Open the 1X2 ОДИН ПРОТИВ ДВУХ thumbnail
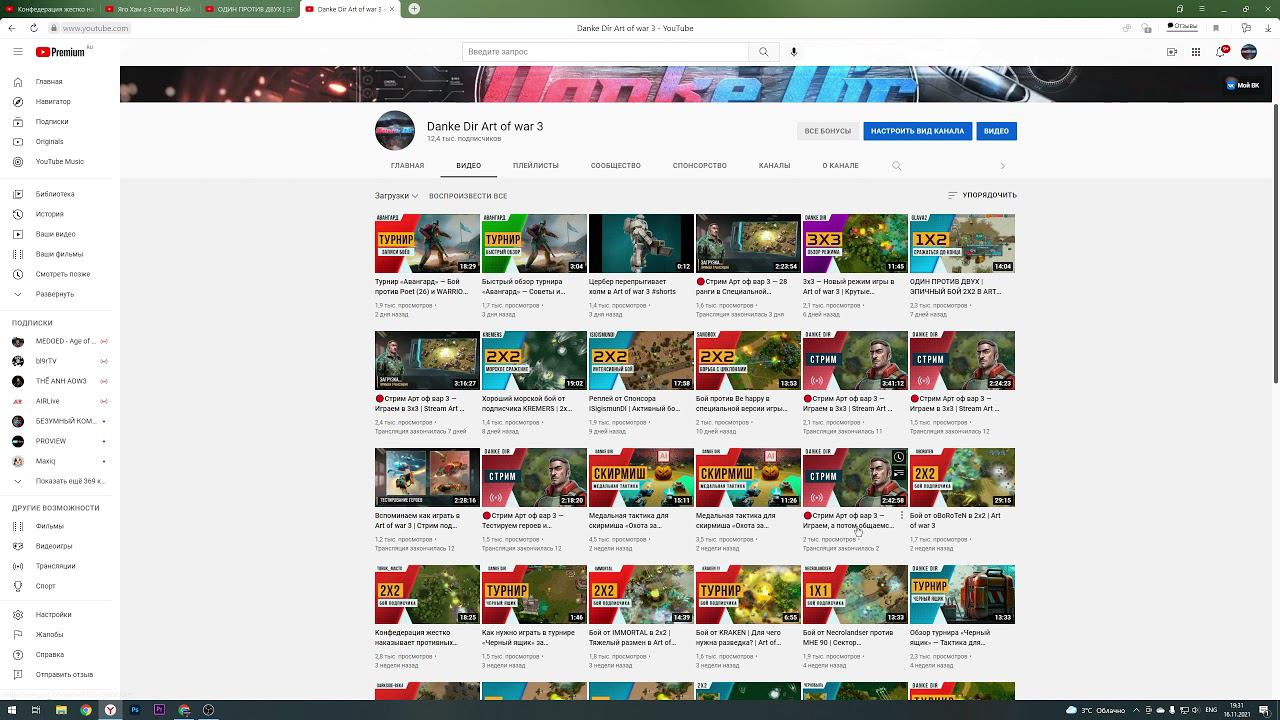Image resolution: width=1280 pixels, height=720 pixels. (962, 243)
